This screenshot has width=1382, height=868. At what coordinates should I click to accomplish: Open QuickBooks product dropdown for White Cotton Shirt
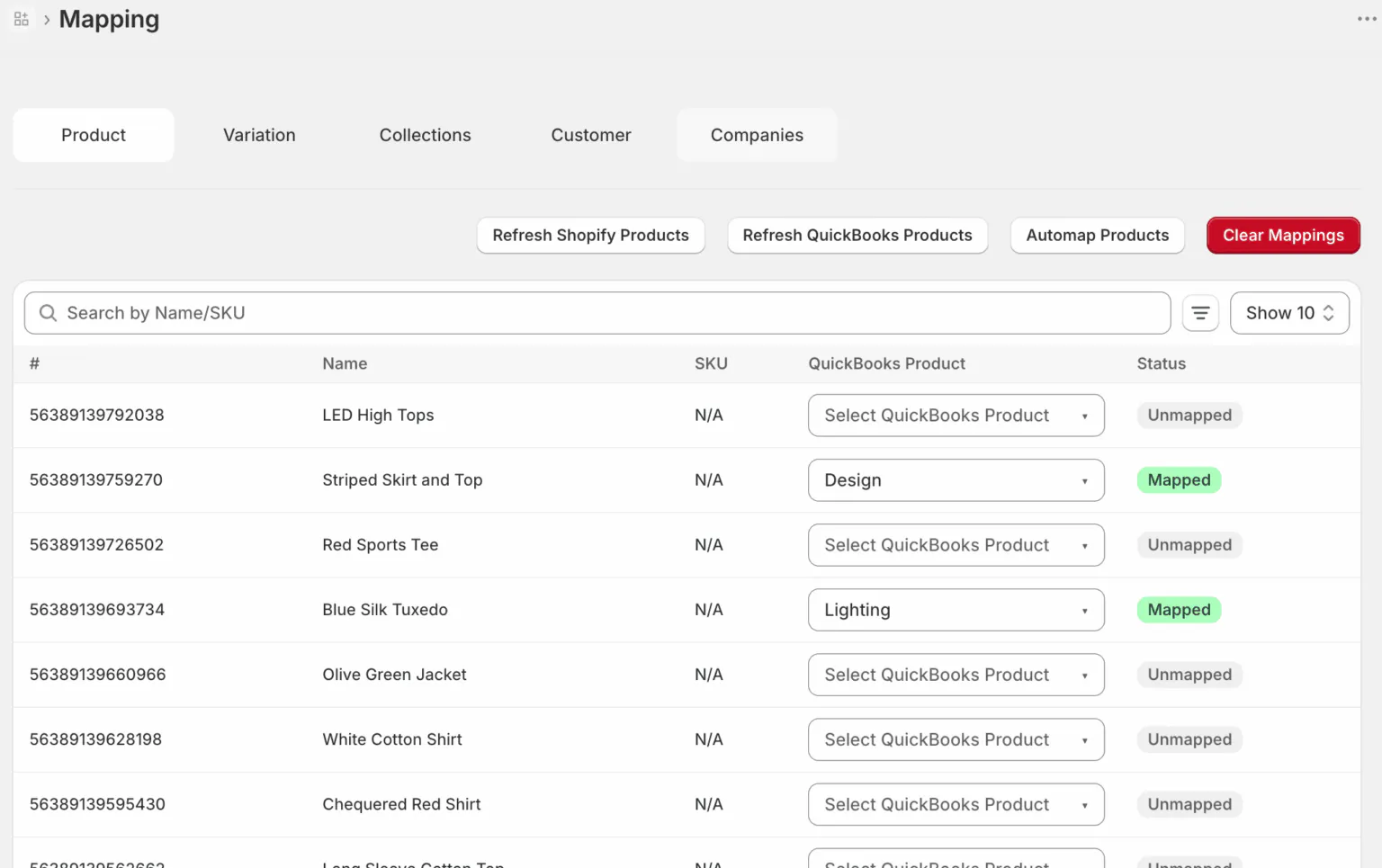pyautogui.click(x=956, y=739)
